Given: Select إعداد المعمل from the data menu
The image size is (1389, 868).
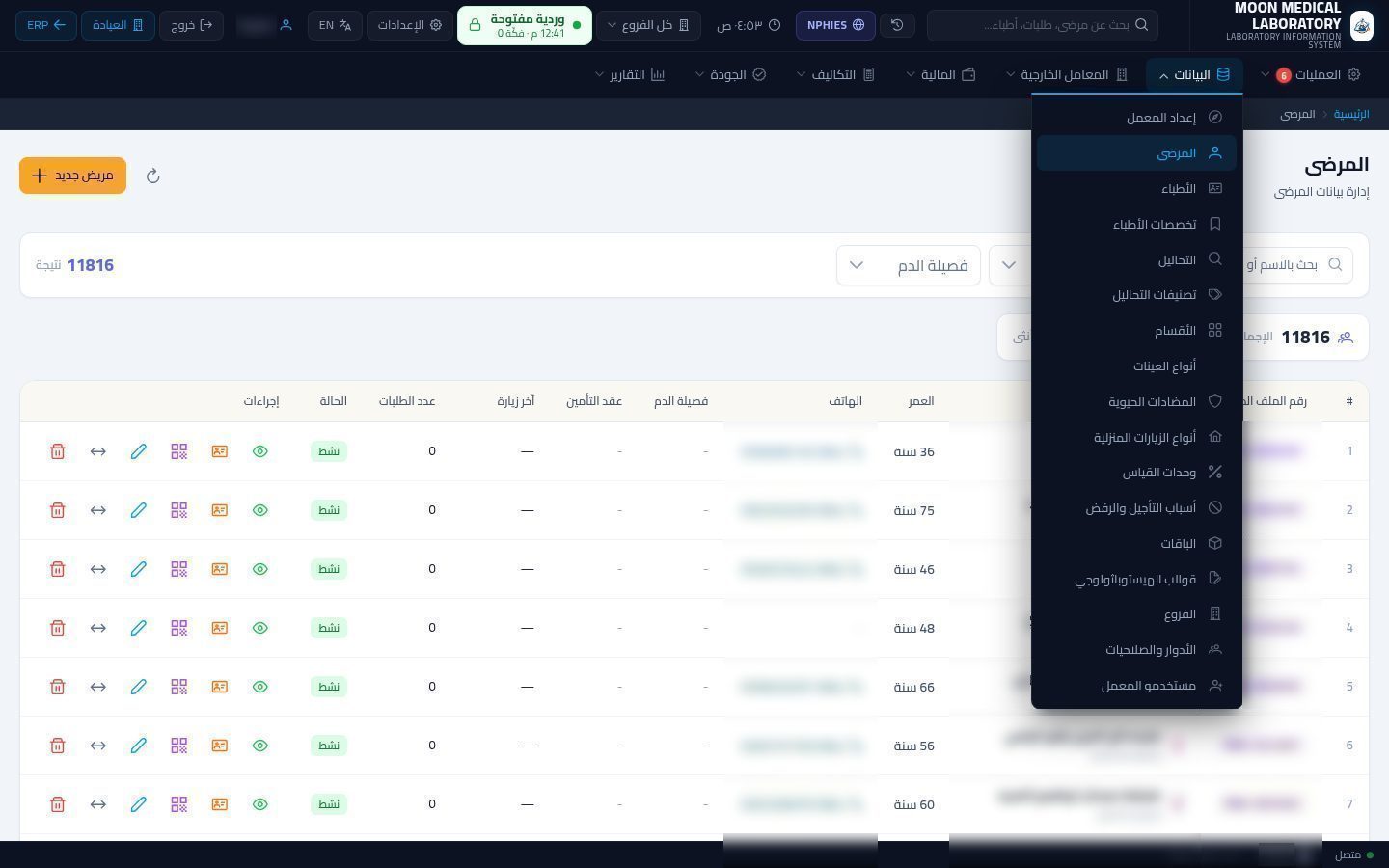Looking at the screenshot, I should coord(1136,117).
